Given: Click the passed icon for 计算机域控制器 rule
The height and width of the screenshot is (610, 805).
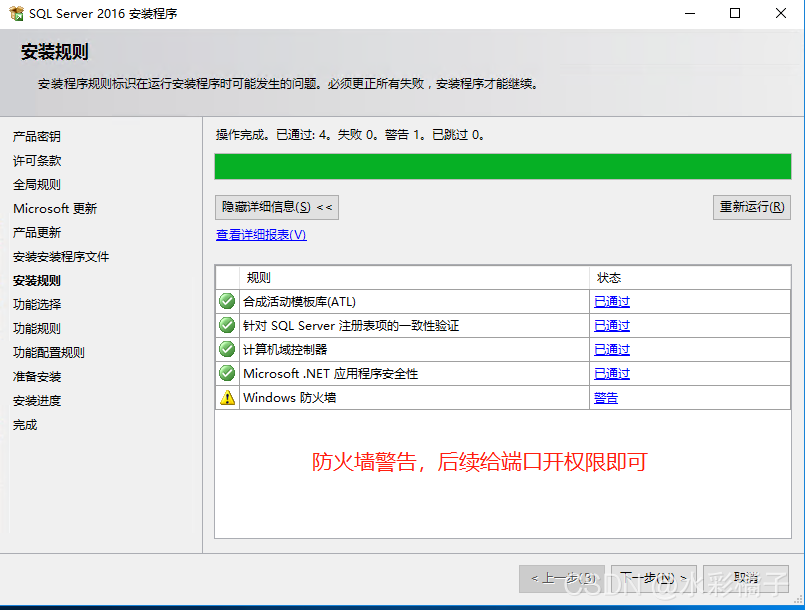Looking at the screenshot, I should (x=227, y=349).
